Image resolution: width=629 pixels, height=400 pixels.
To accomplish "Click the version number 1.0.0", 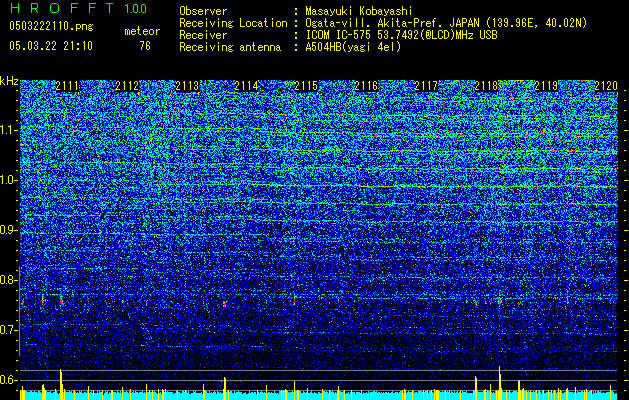I will pos(136,8).
